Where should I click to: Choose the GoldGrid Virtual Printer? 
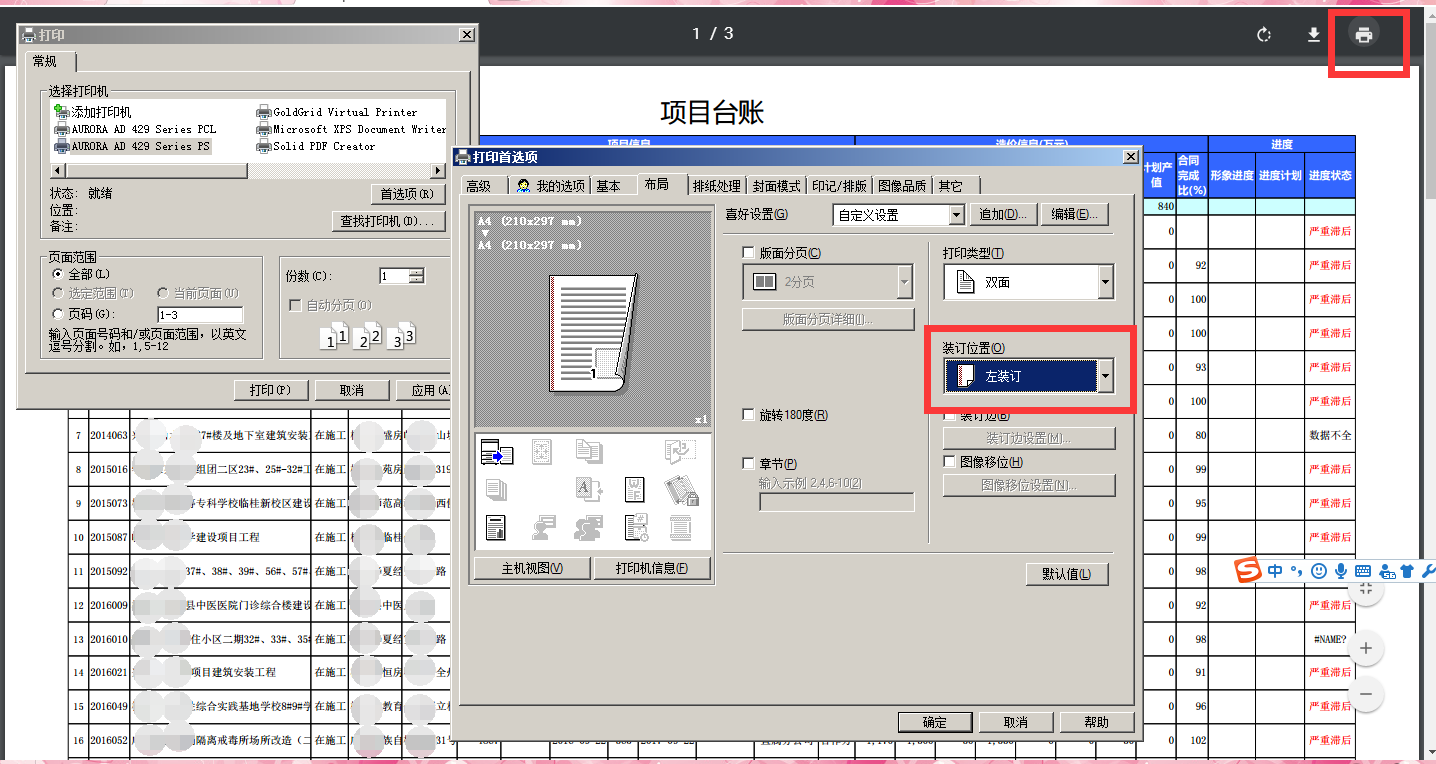pyautogui.click(x=337, y=112)
